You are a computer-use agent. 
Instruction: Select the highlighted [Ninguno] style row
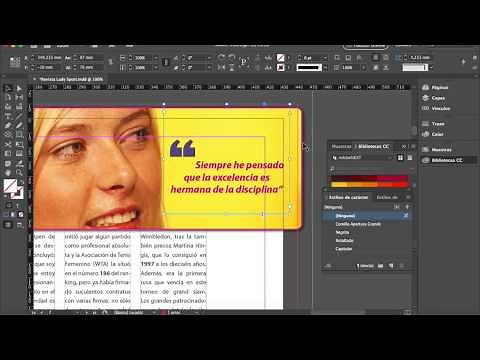[x=366, y=216]
